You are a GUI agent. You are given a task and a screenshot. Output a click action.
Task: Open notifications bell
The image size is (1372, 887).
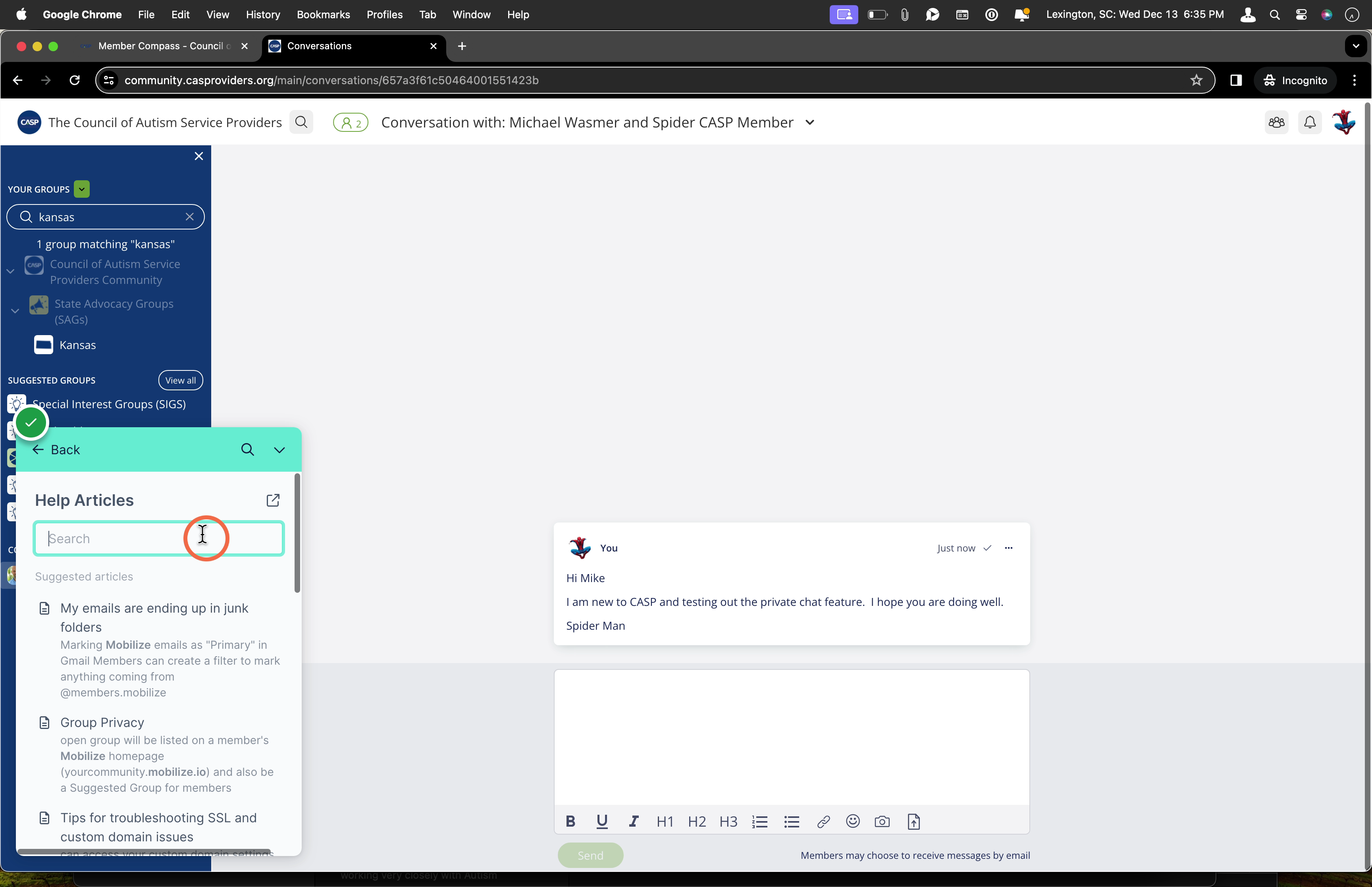point(1310,122)
